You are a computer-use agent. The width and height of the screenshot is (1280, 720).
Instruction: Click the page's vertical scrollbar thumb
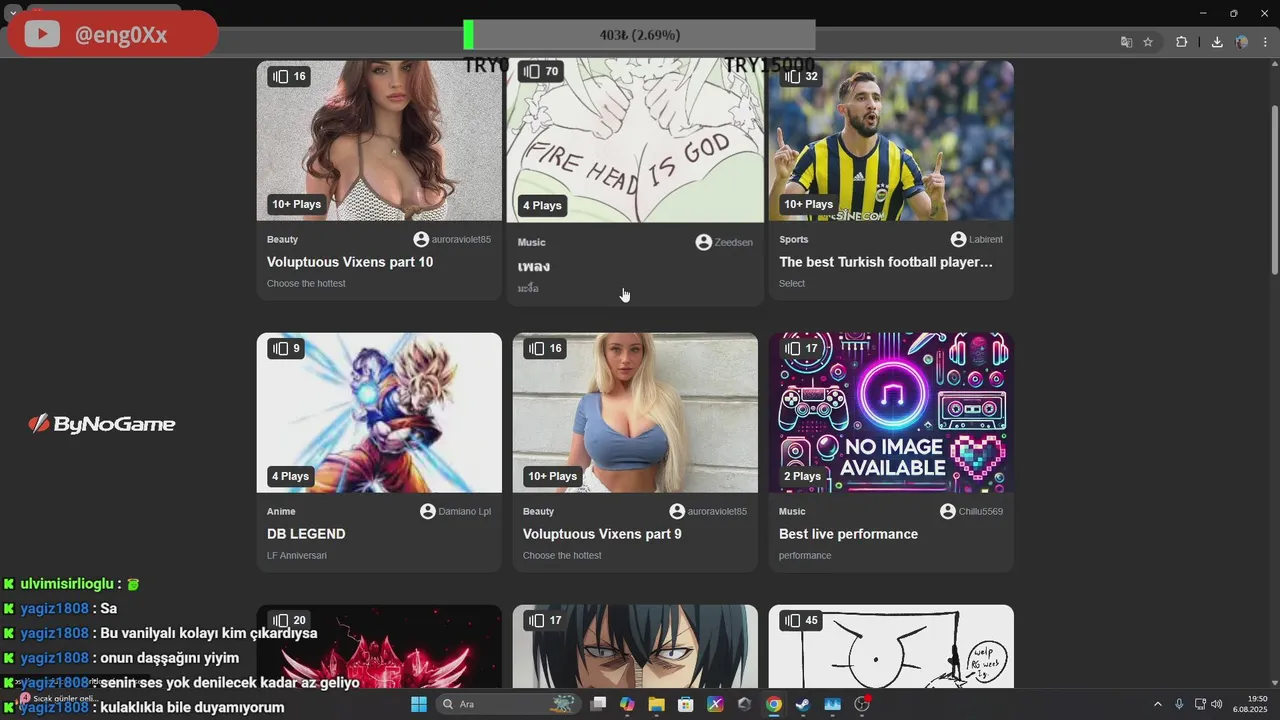1275,190
